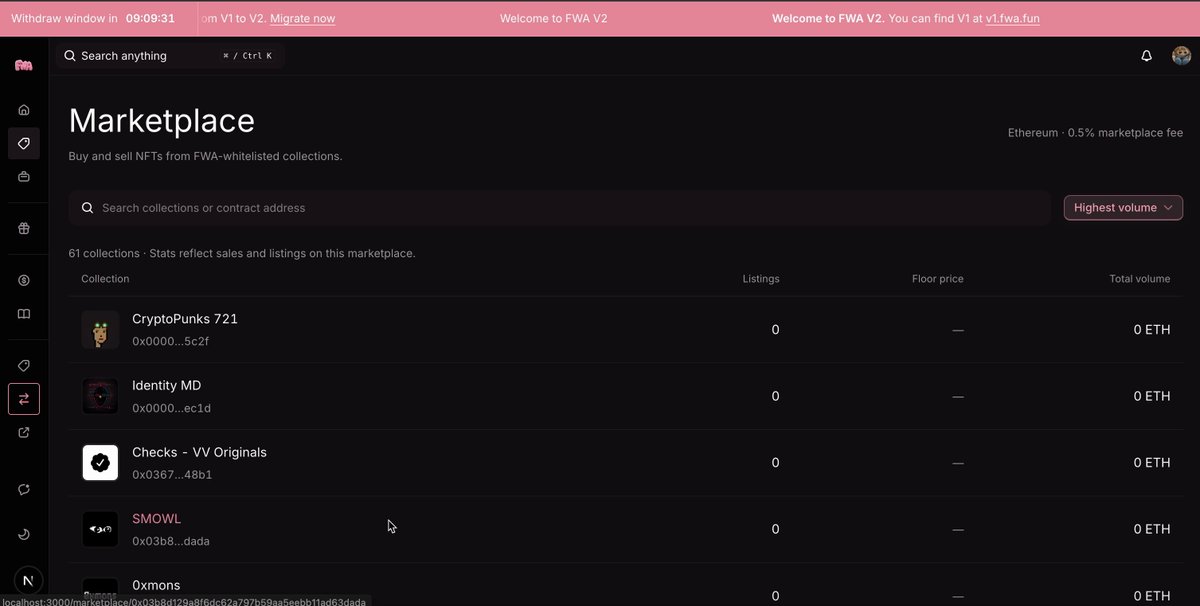Click the 0x0367...48b1 contract address
Image resolution: width=1200 pixels, height=606 pixels.
[172, 475]
